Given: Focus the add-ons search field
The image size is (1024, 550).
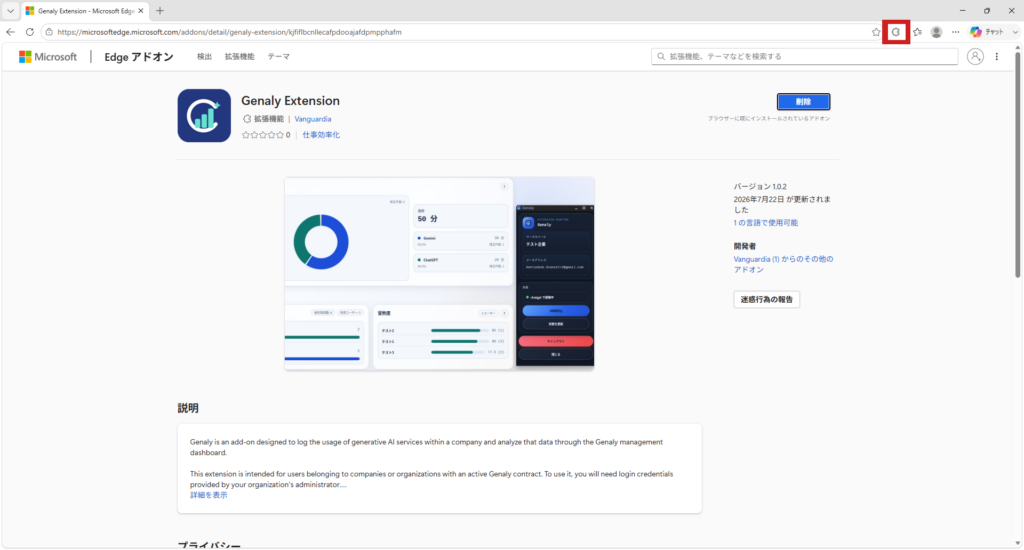Looking at the screenshot, I should click(x=805, y=57).
